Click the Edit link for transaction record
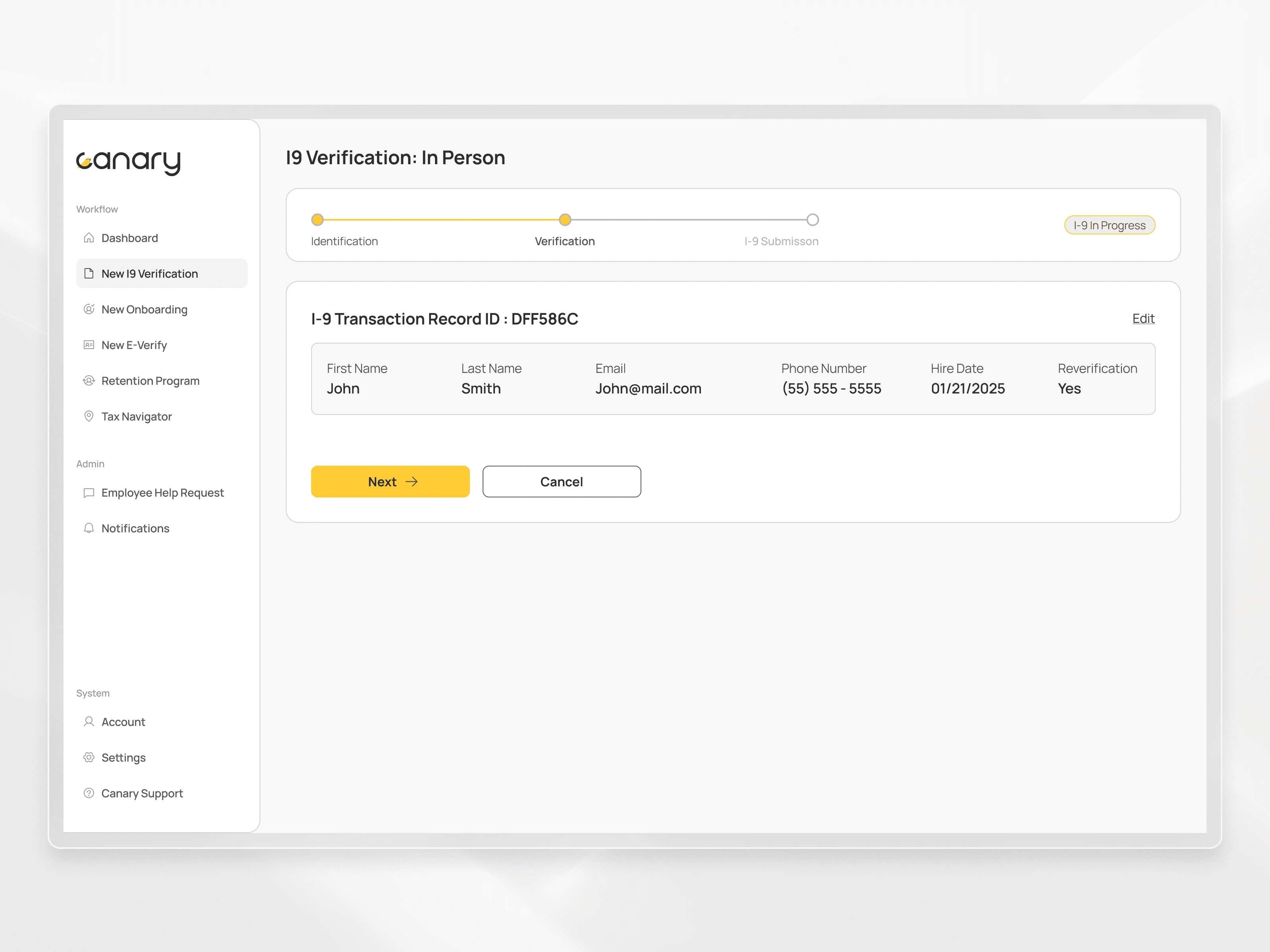The image size is (1270, 952). click(x=1143, y=319)
